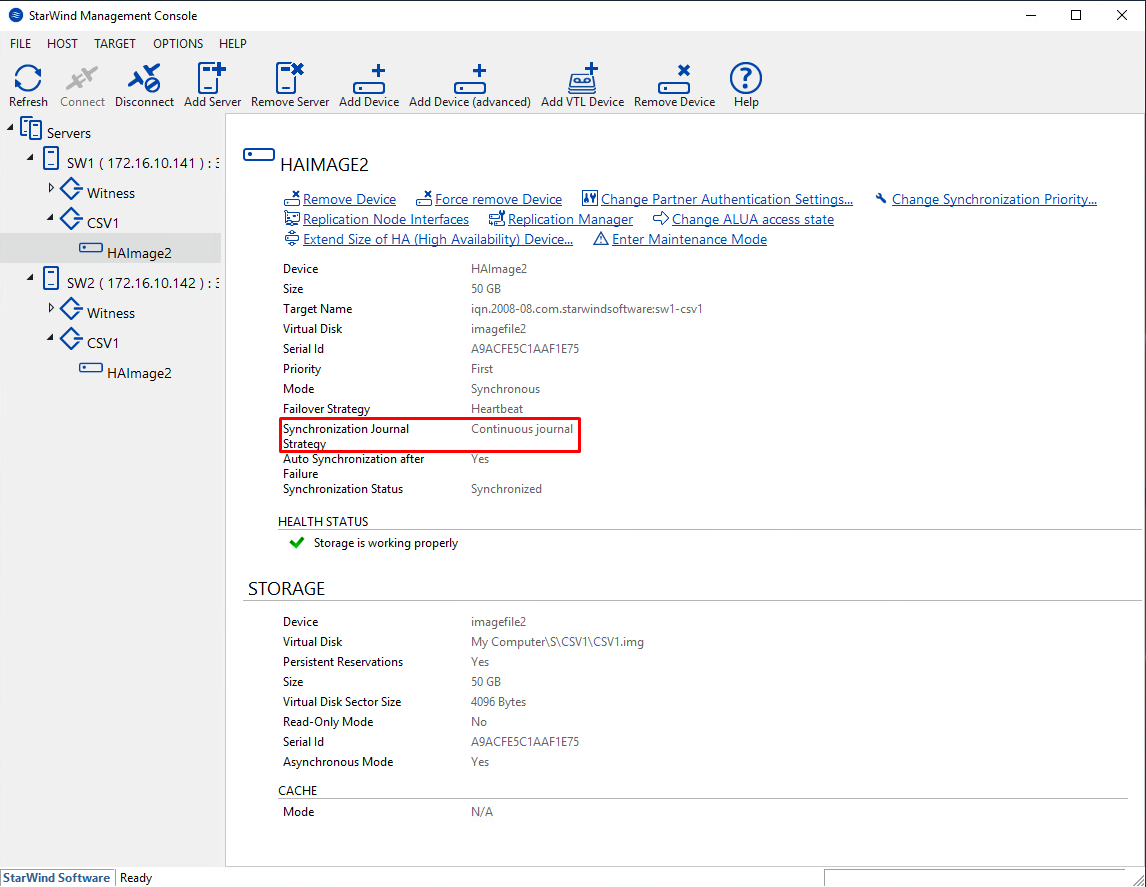Click the green health status checkmark
The width and height of the screenshot is (1146, 887).
(x=297, y=543)
